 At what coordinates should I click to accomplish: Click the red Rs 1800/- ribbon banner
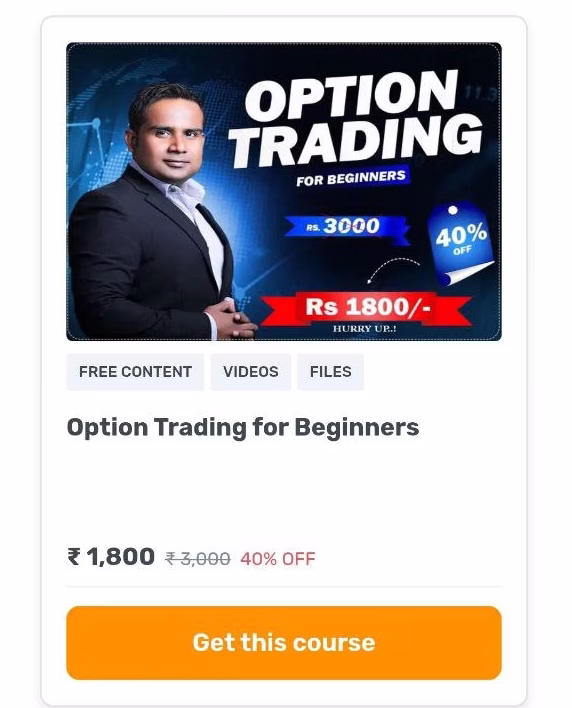(x=367, y=308)
